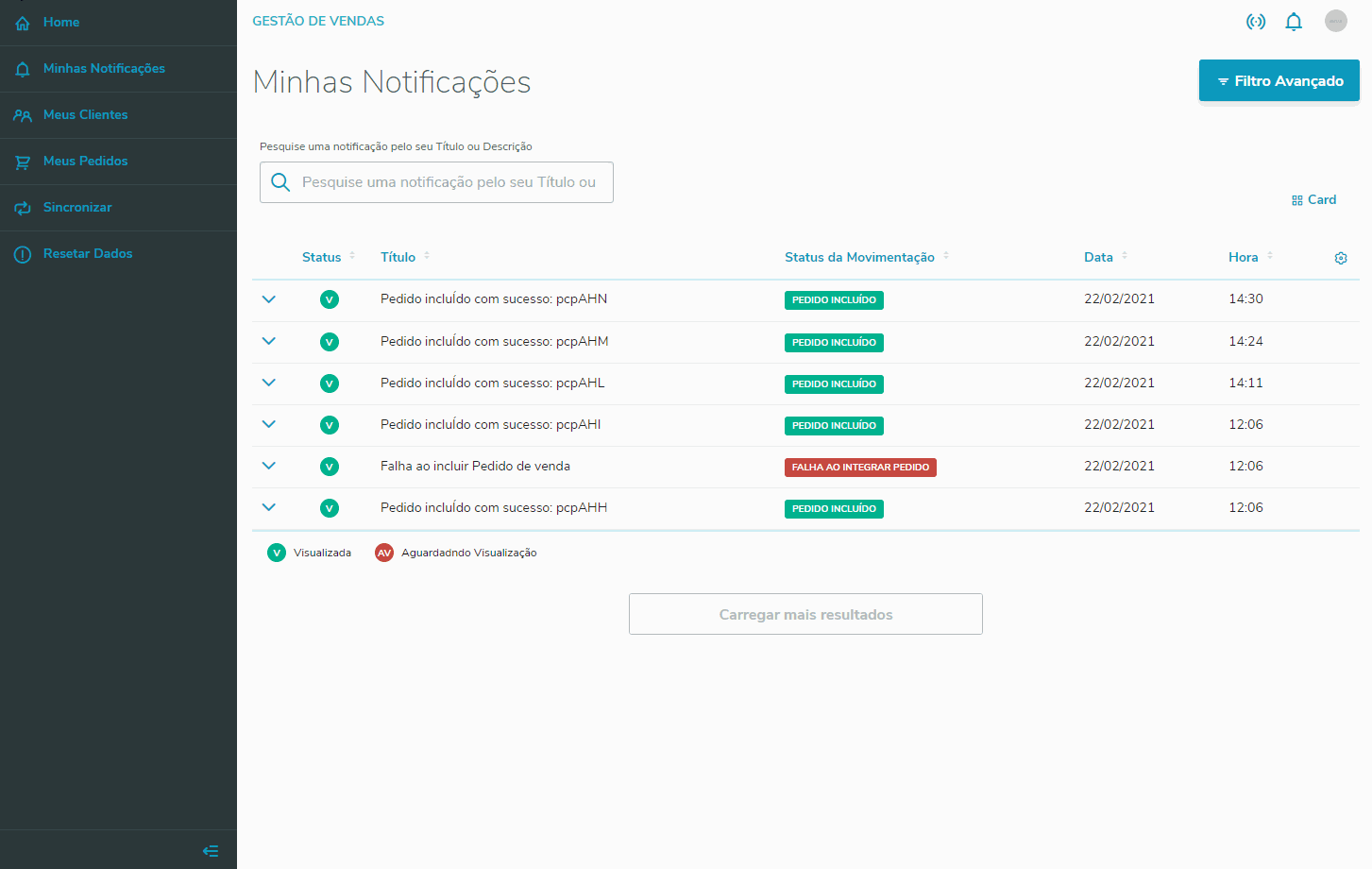Click the shopping cart icon for Meus Pedidos

click(x=23, y=162)
